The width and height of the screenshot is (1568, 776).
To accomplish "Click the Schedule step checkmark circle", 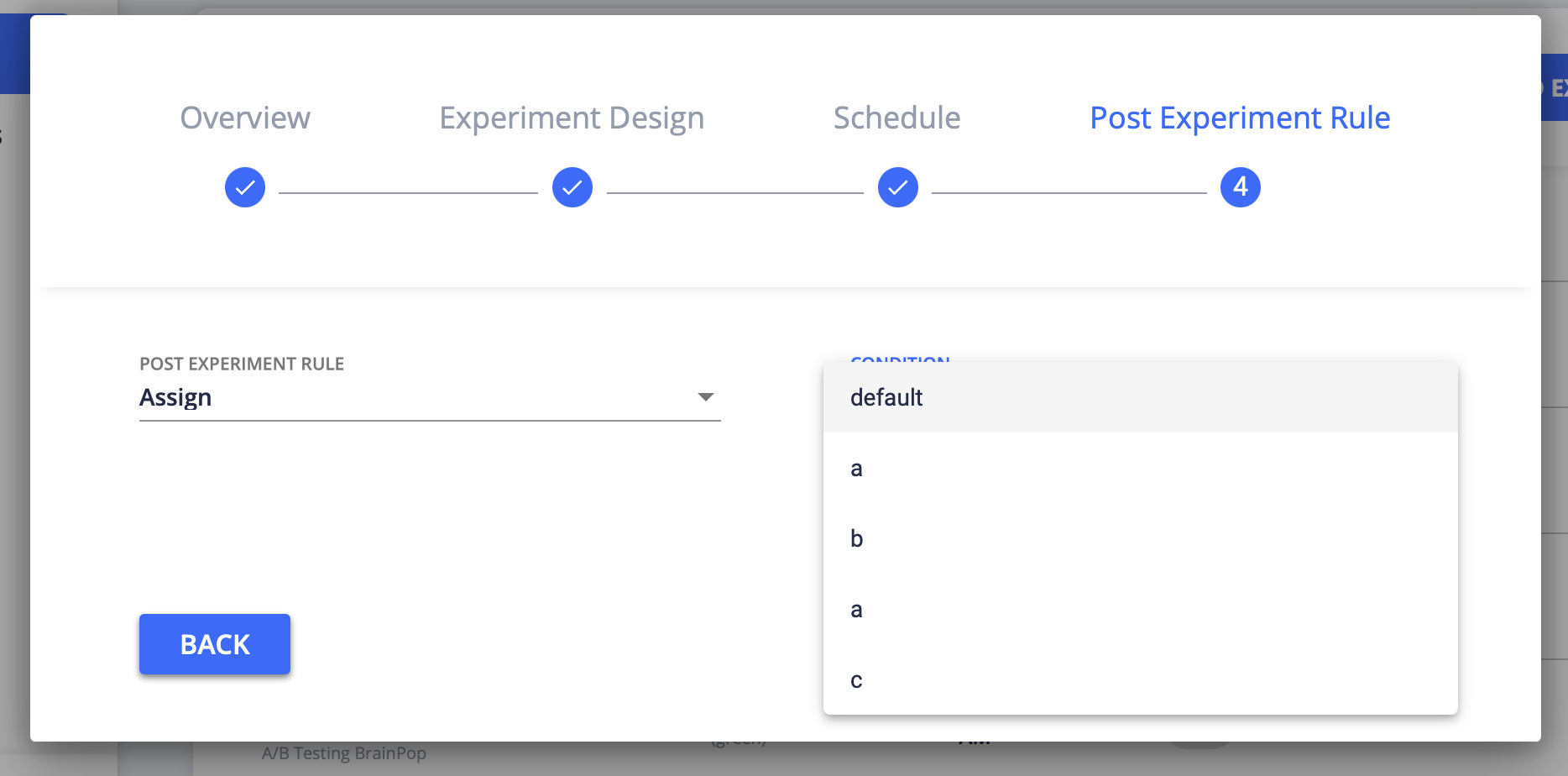I will [x=897, y=187].
